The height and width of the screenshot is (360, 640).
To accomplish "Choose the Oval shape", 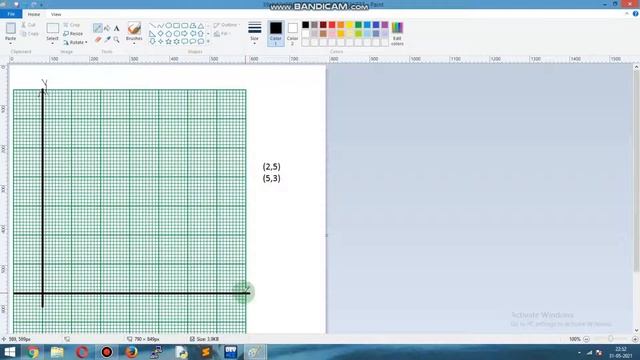I will 168,26.
